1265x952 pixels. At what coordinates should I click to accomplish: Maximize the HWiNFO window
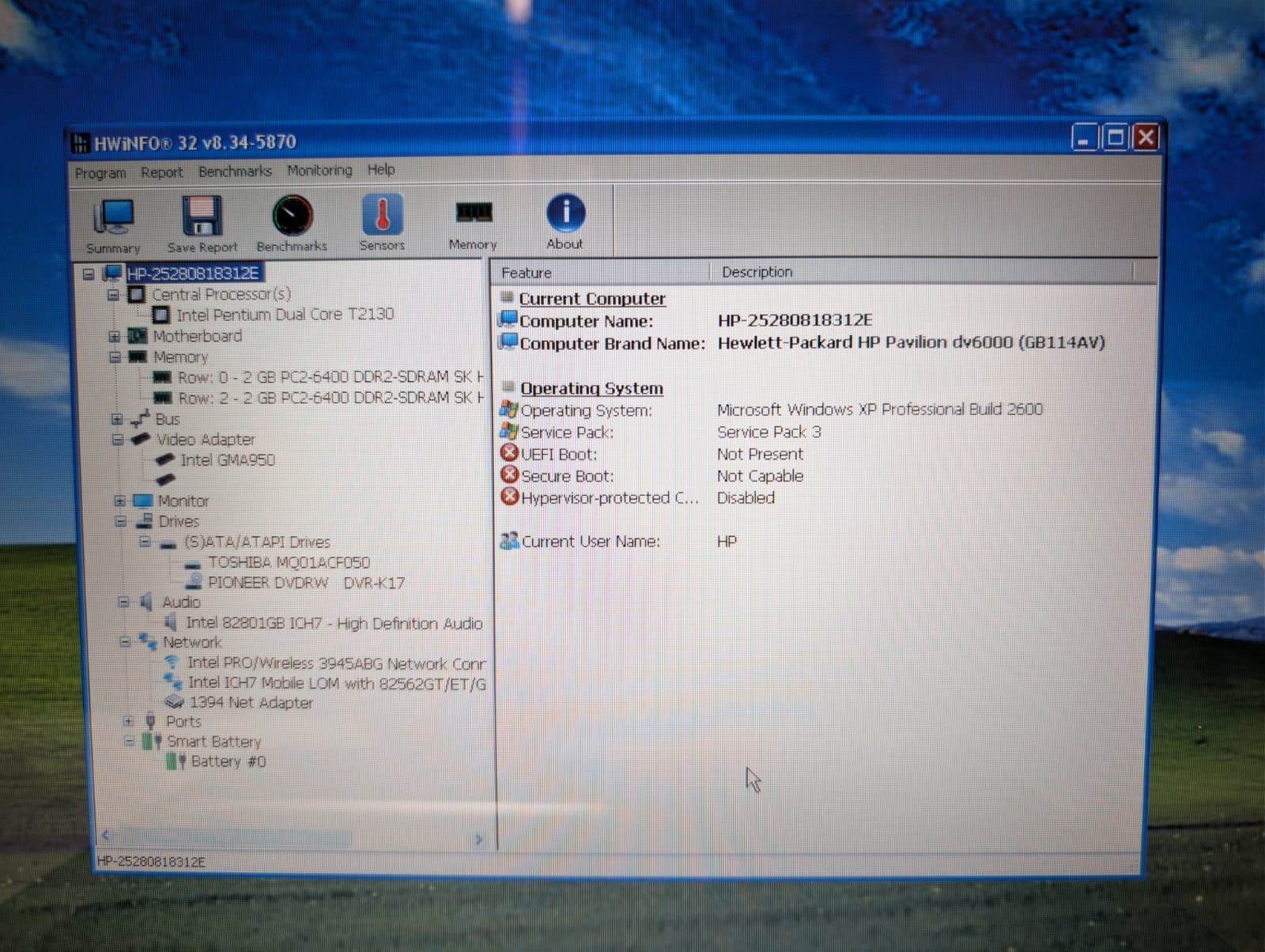click(x=1116, y=138)
